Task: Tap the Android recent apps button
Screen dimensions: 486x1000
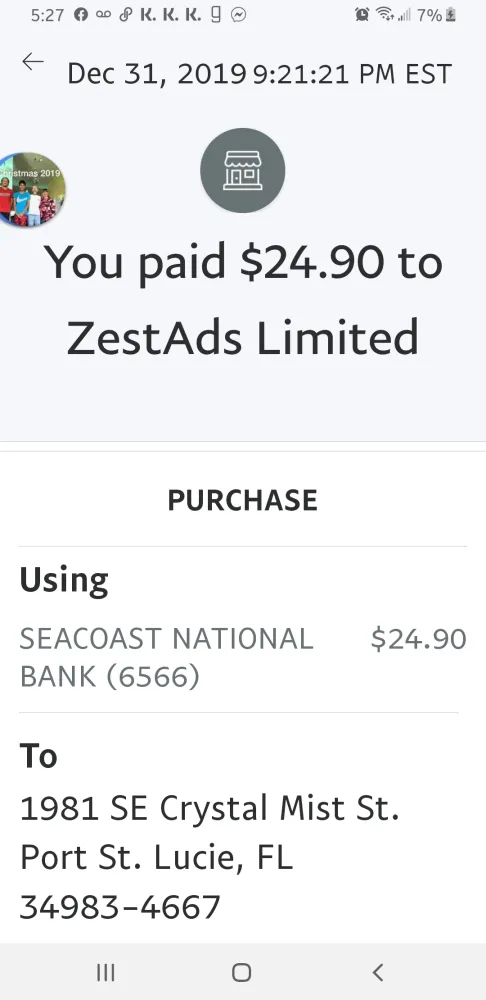Action: [106, 972]
